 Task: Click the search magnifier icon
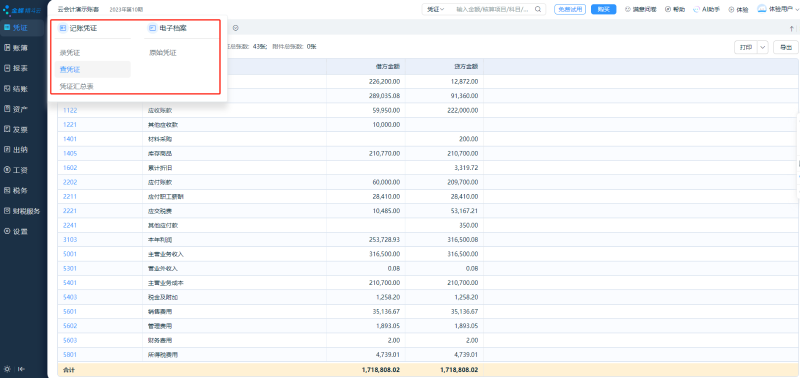click(538, 9)
